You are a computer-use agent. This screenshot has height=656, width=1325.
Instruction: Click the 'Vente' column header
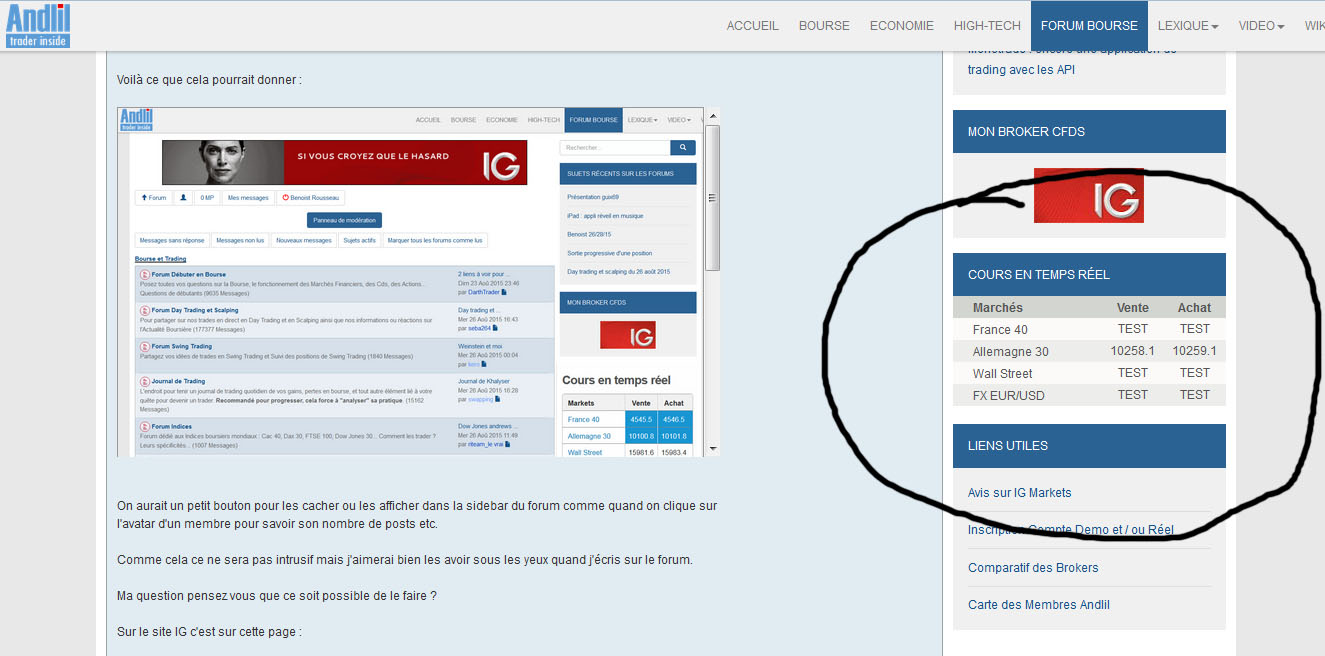(1133, 308)
